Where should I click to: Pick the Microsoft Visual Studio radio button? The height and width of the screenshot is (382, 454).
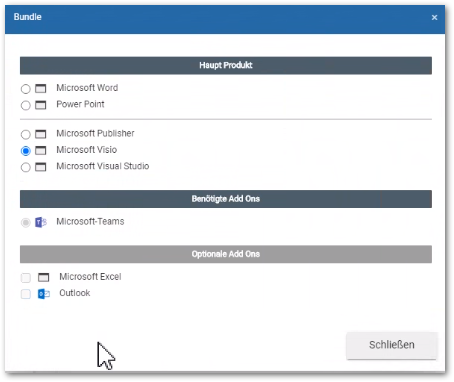(26, 167)
